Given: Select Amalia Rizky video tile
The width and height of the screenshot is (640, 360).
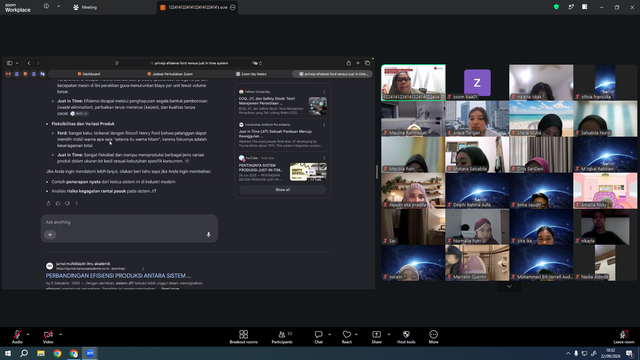Looking at the screenshot, I should click(605, 191).
